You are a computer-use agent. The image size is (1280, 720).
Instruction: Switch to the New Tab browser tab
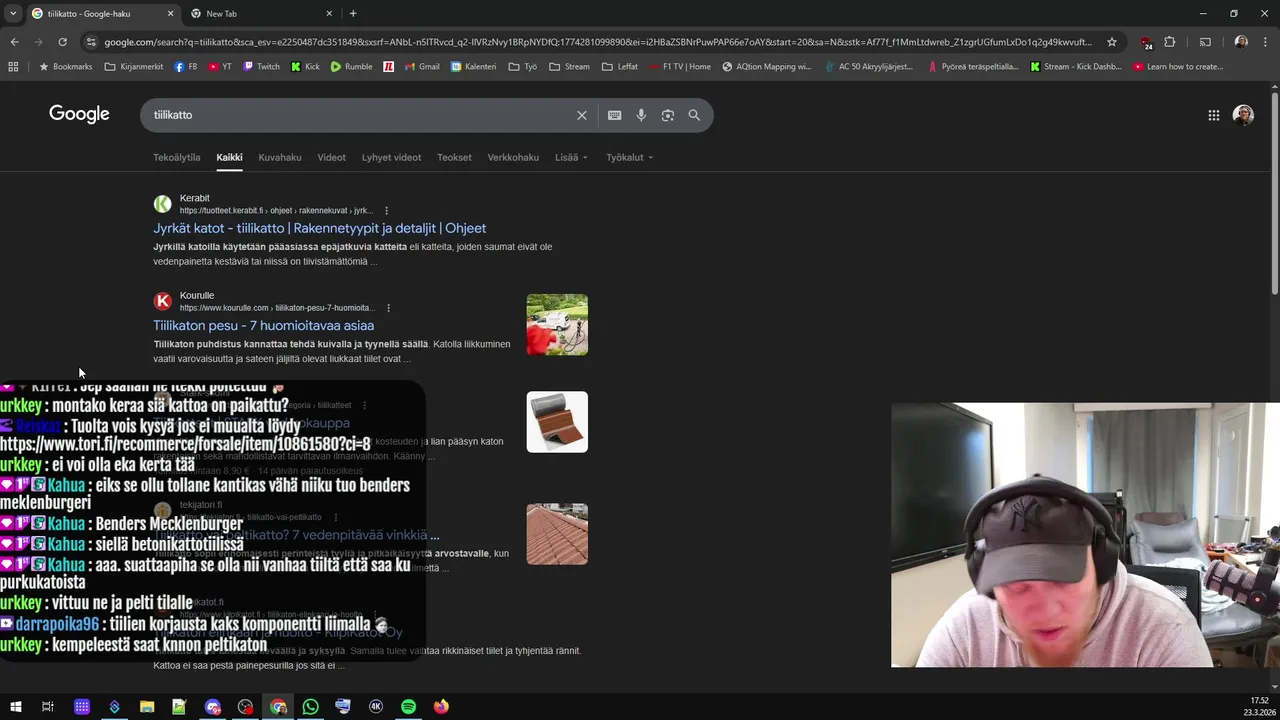[x=261, y=14]
